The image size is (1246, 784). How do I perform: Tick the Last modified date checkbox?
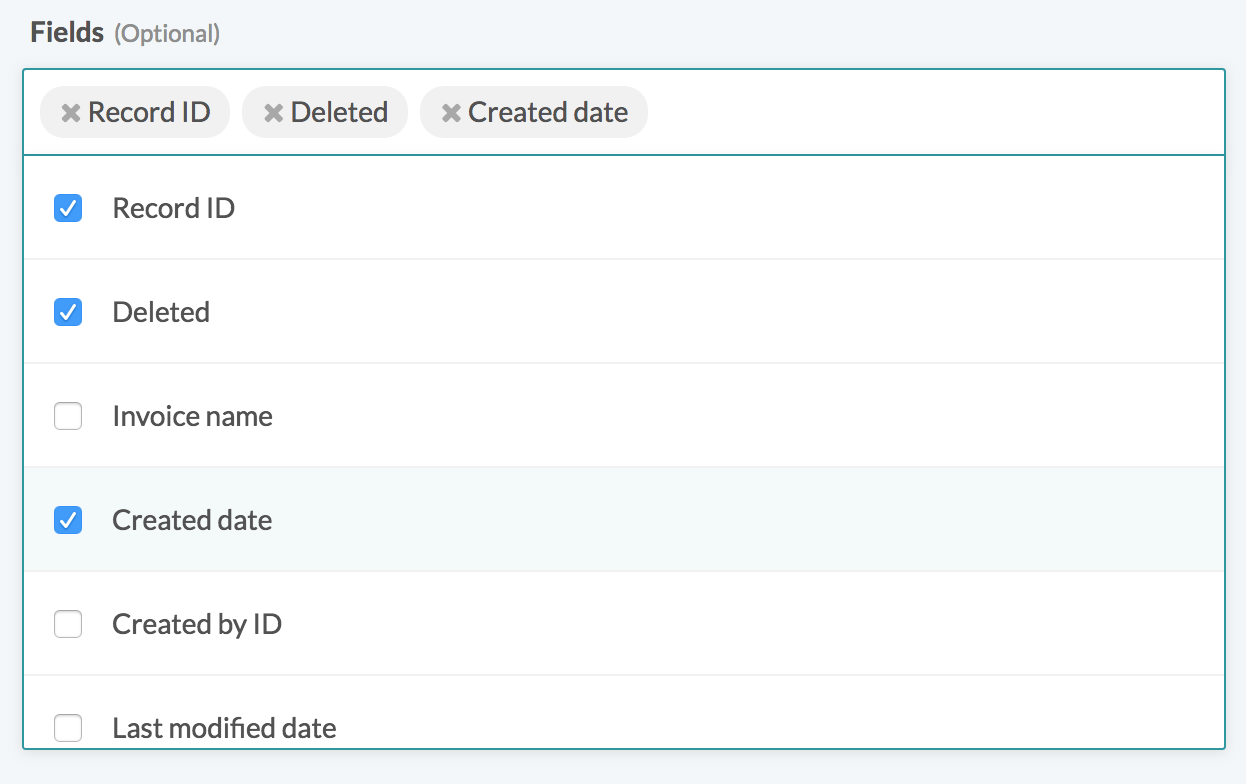[x=68, y=728]
